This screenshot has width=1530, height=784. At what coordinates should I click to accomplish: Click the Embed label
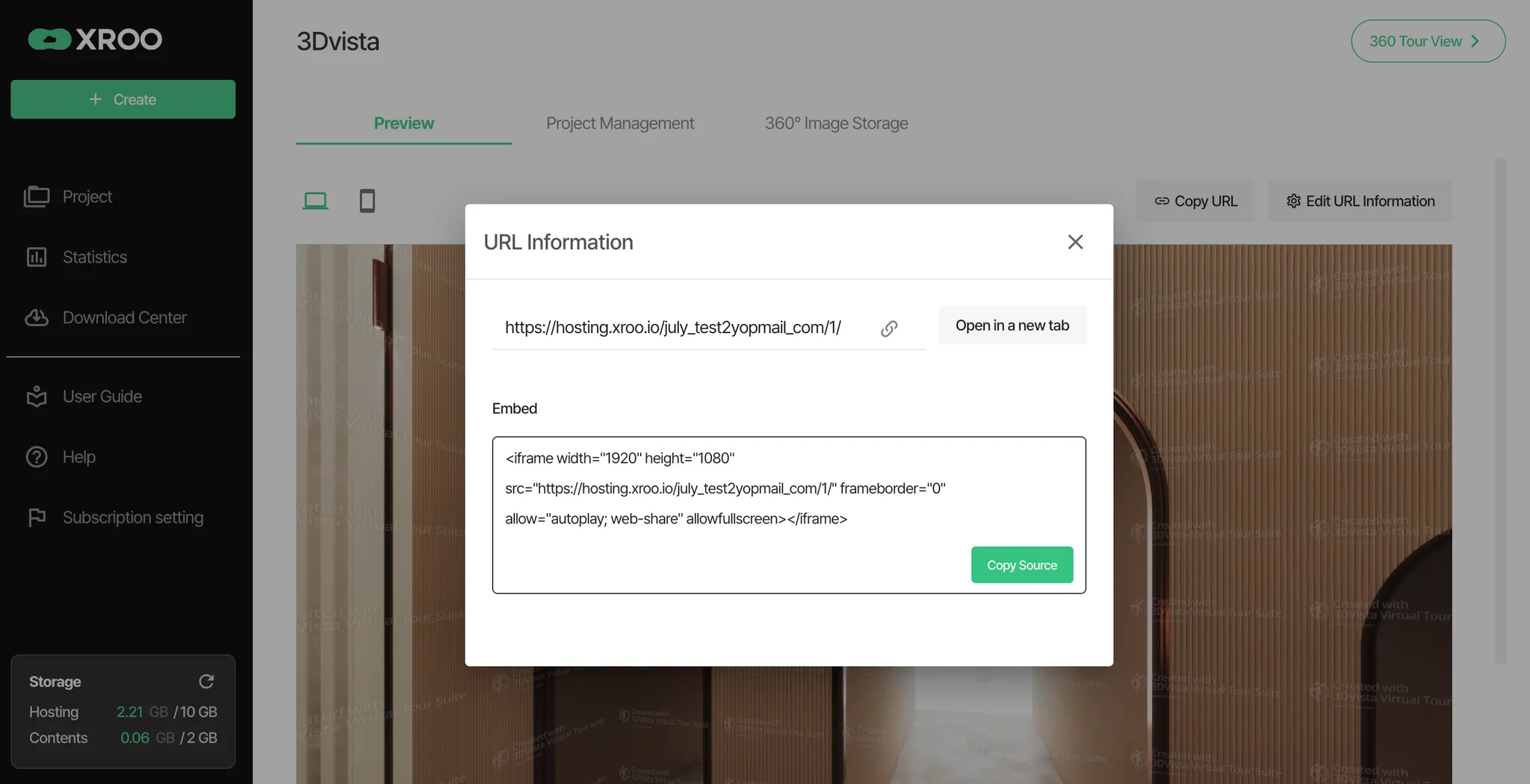(515, 408)
